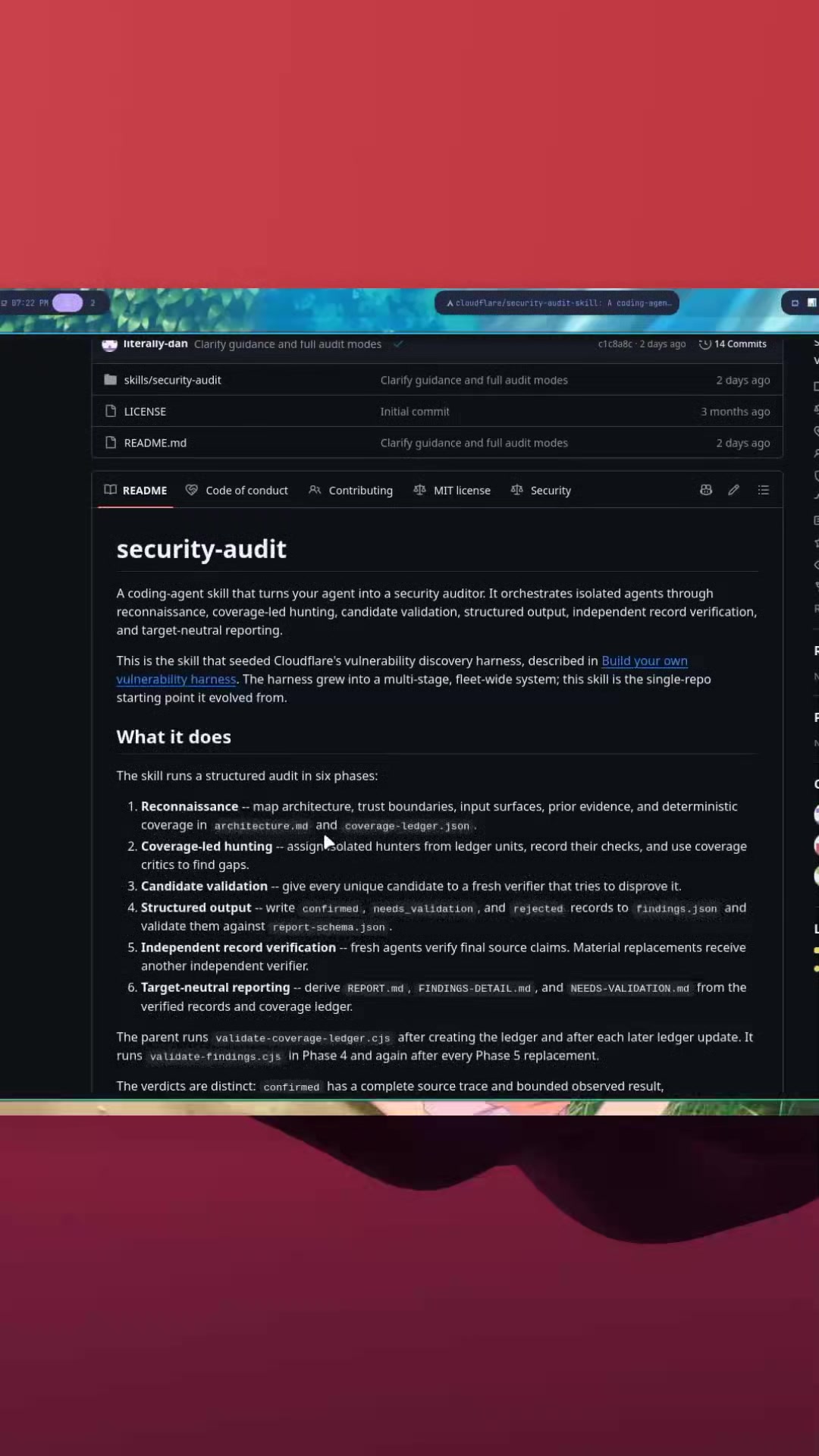Screen dimensions: 819x1456
Task: Switch to the README tab
Action: tap(136, 490)
